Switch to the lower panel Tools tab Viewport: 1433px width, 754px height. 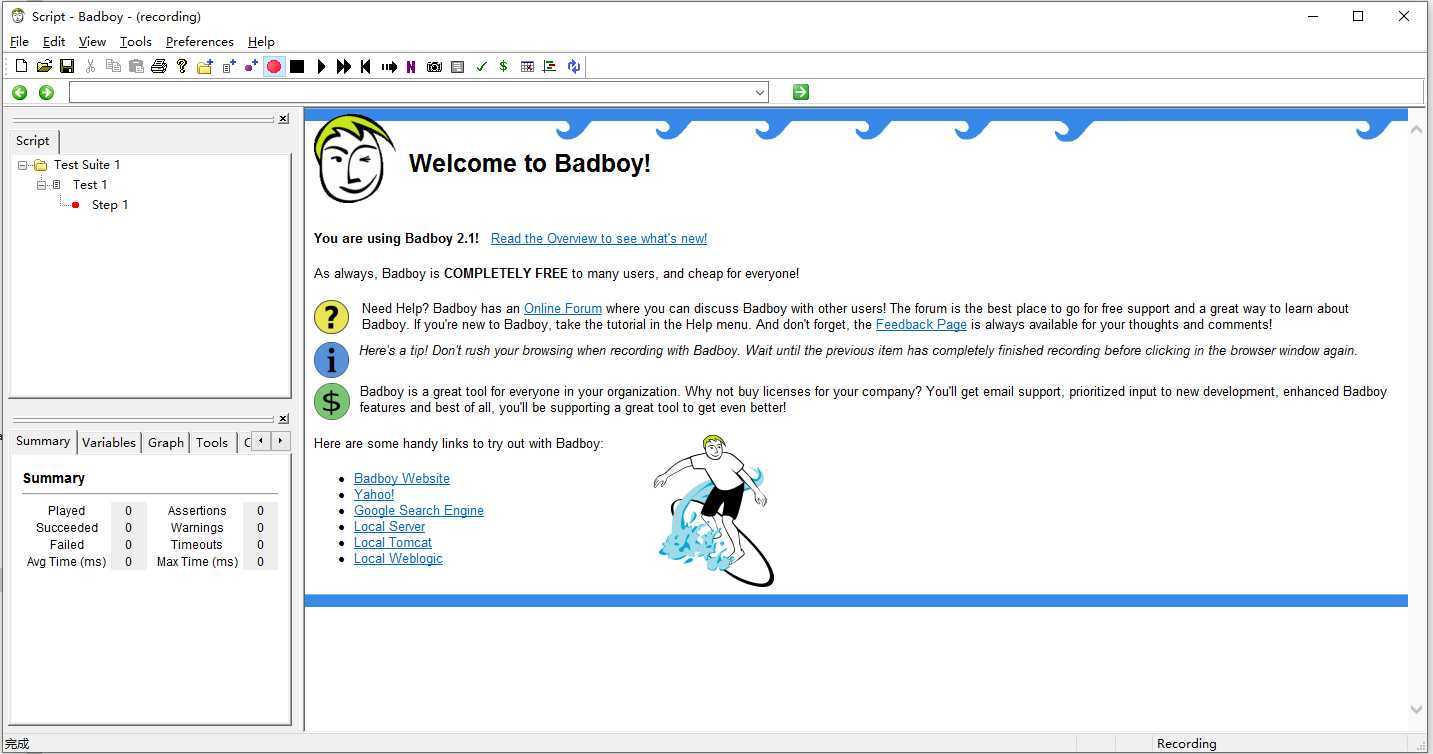pos(212,442)
